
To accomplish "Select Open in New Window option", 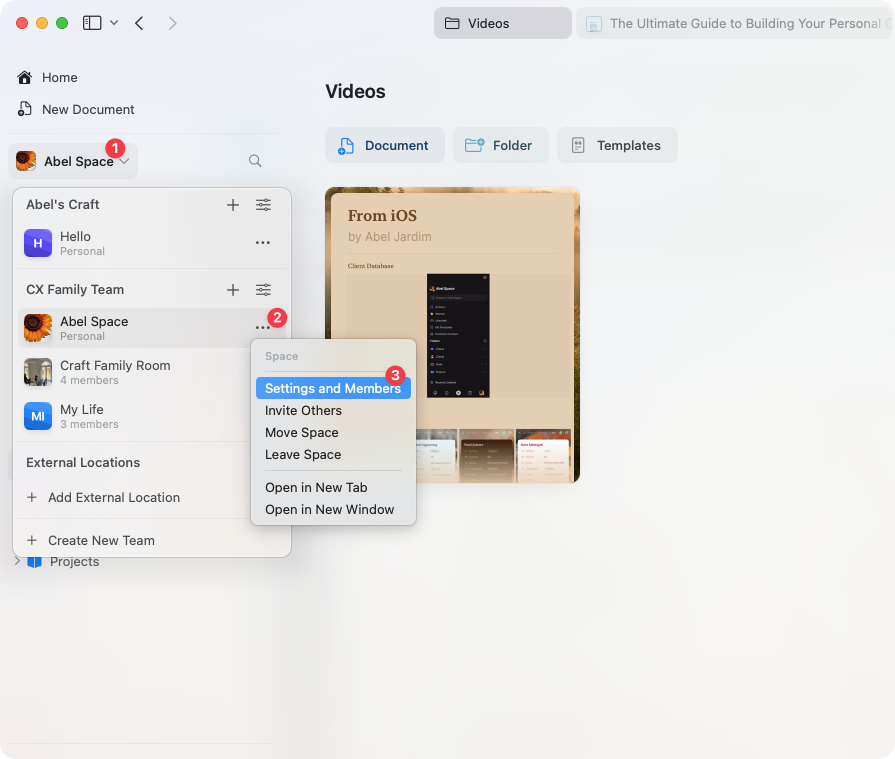I will tap(329, 510).
